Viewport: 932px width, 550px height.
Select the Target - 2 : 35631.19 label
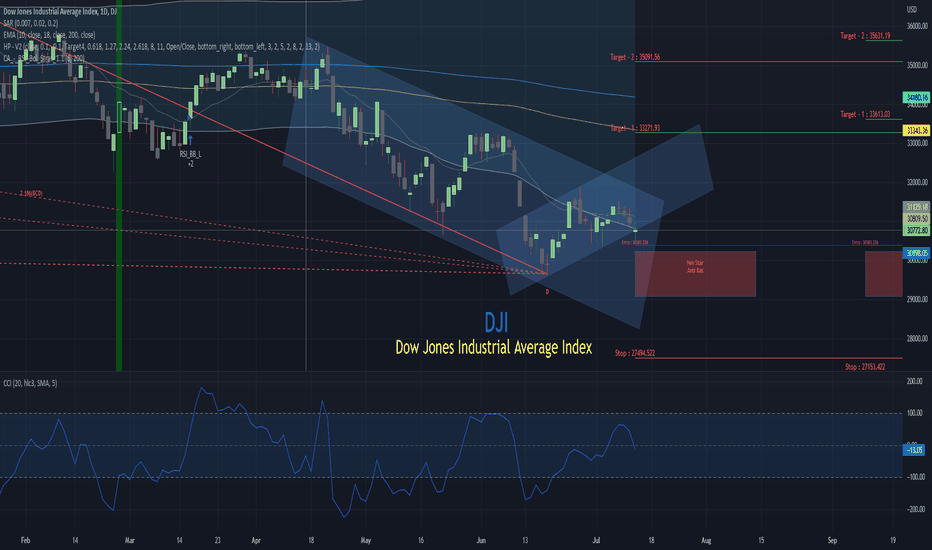865,36
